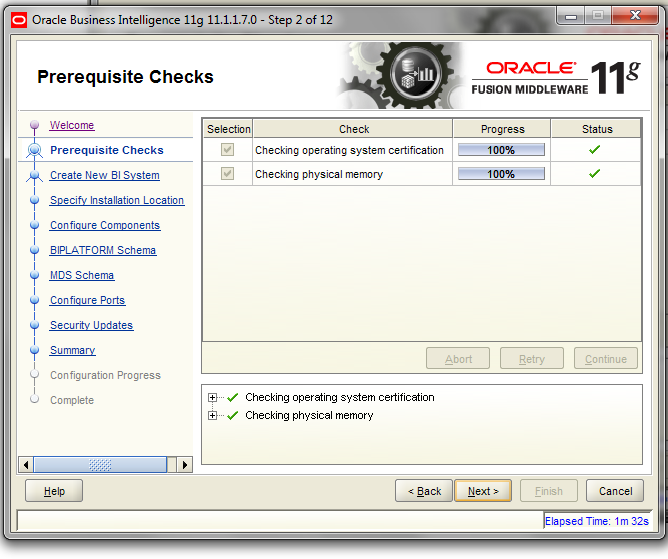Select 'Checking operating system certification' log line
This screenshot has height=559, width=668.
pos(340,397)
